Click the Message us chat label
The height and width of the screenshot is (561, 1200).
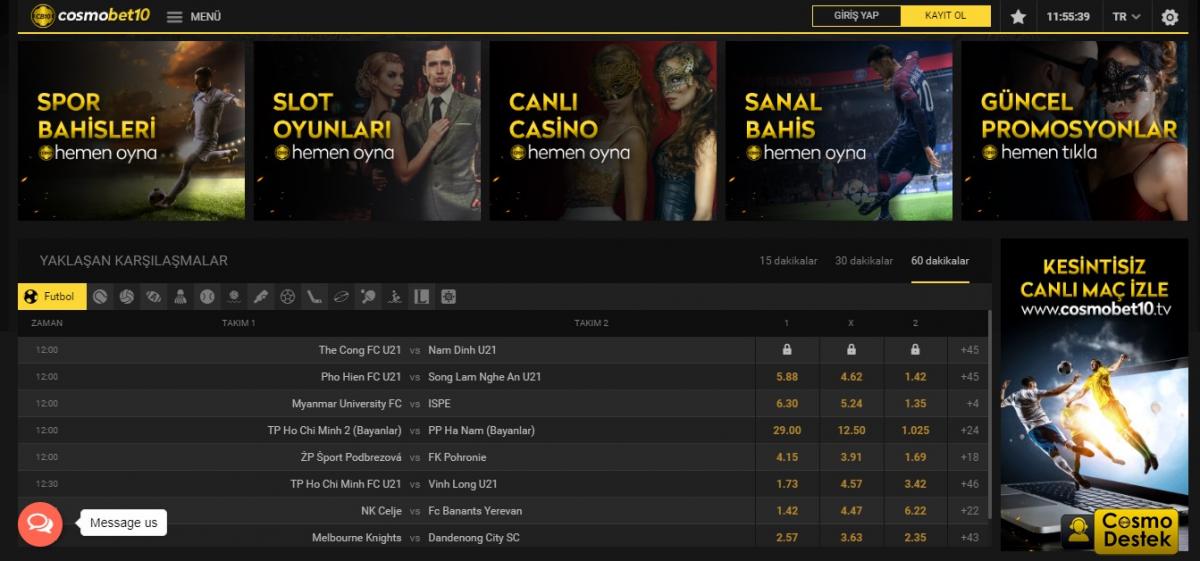click(123, 523)
